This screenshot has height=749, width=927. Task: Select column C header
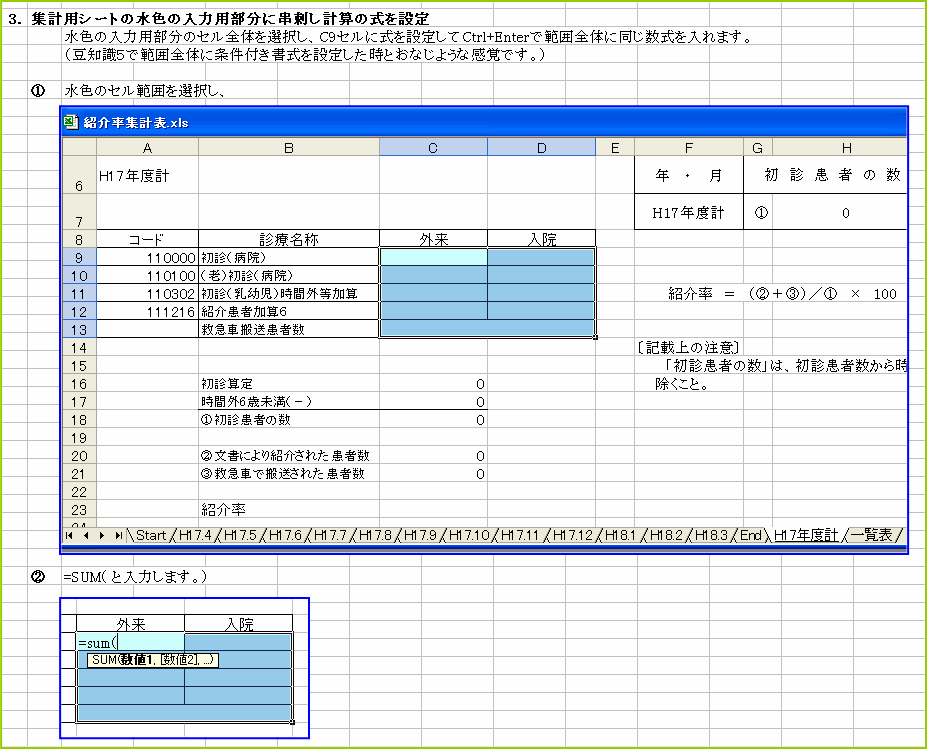click(x=432, y=146)
